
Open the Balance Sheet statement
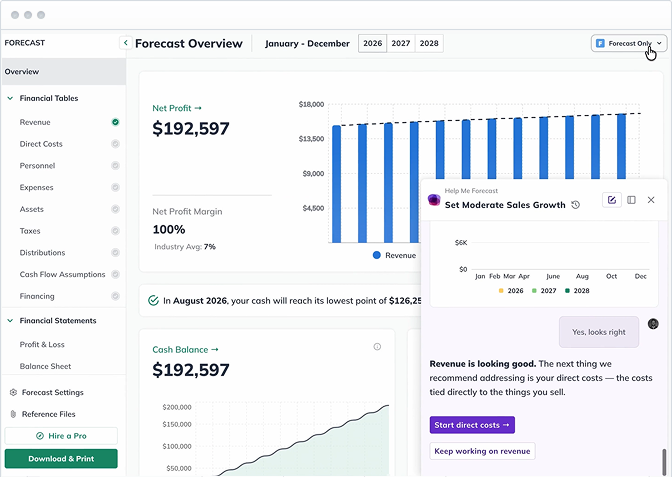[x=45, y=366]
